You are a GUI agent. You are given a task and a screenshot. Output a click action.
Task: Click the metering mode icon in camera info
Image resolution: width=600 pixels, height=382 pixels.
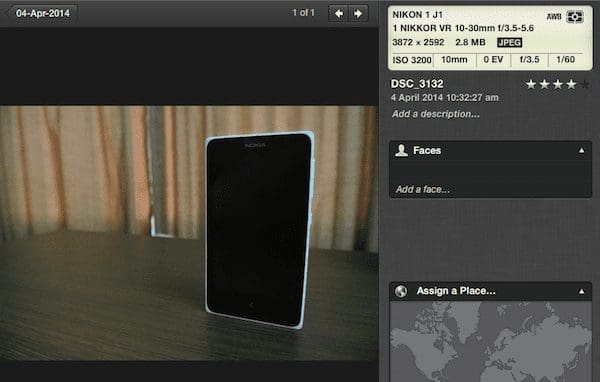pos(575,17)
